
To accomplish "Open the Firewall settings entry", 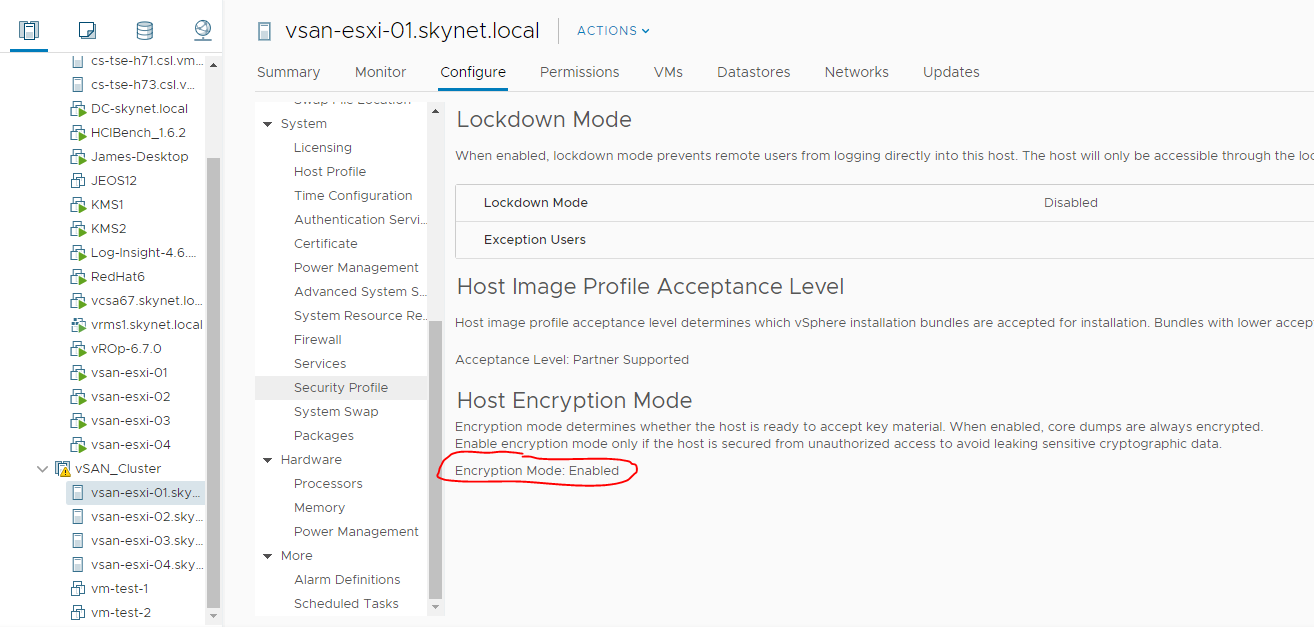I will coord(317,339).
